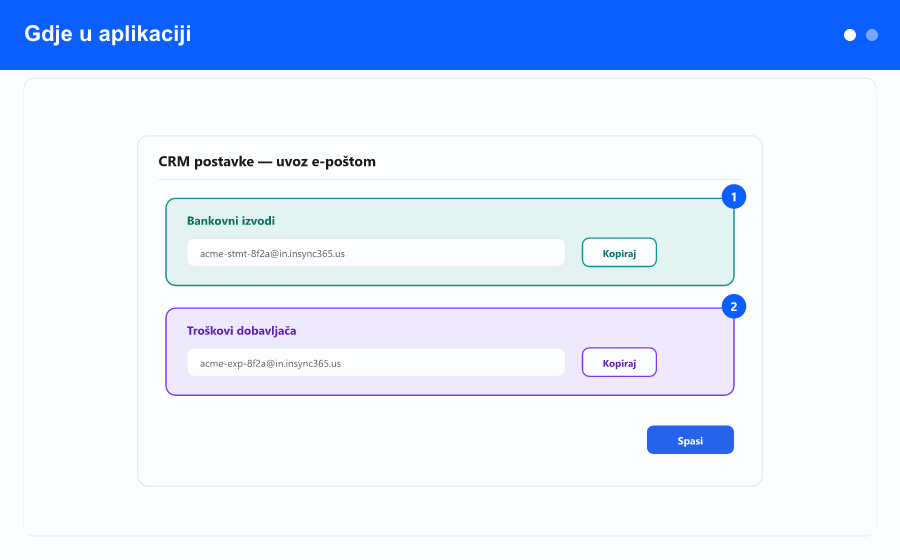
Task: Click the numbered badge 2 marker
Action: pyautogui.click(x=734, y=306)
